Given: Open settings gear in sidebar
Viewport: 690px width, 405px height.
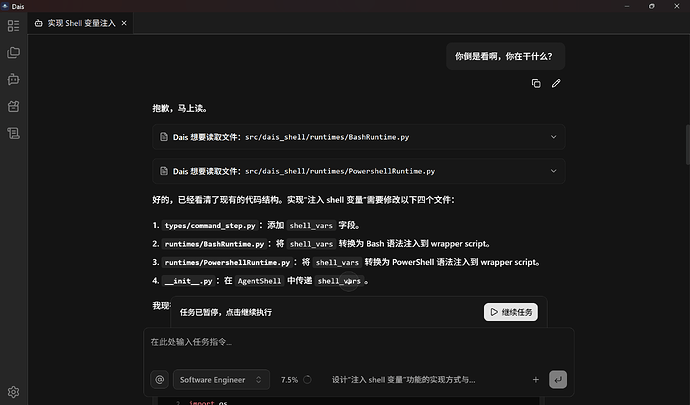Looking at the screenshot, I should click(x=14, y=392).
